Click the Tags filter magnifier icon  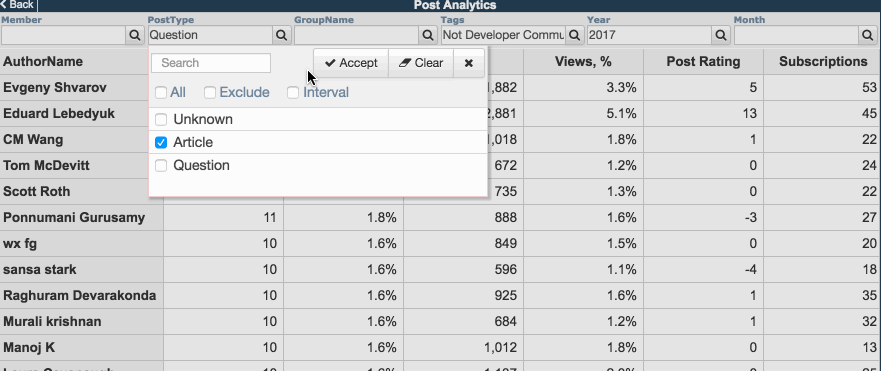(574, 35)
